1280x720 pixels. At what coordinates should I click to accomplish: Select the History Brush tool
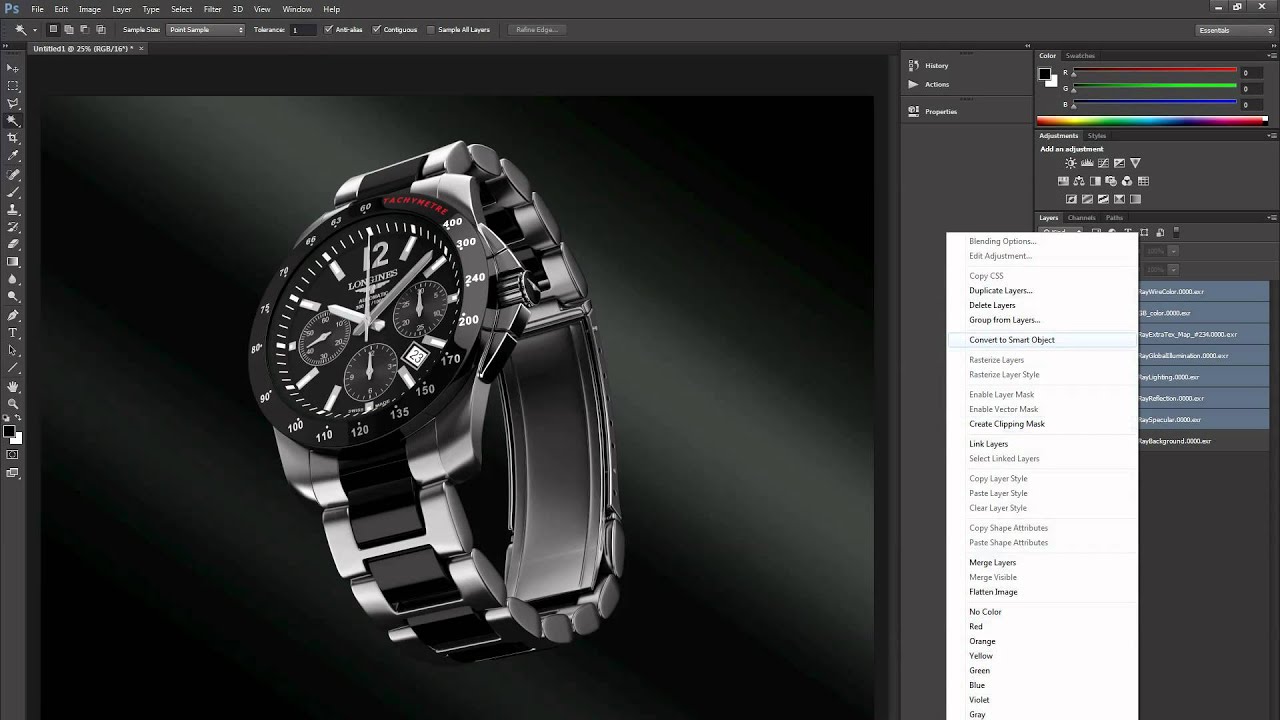[x=13, y=227]
